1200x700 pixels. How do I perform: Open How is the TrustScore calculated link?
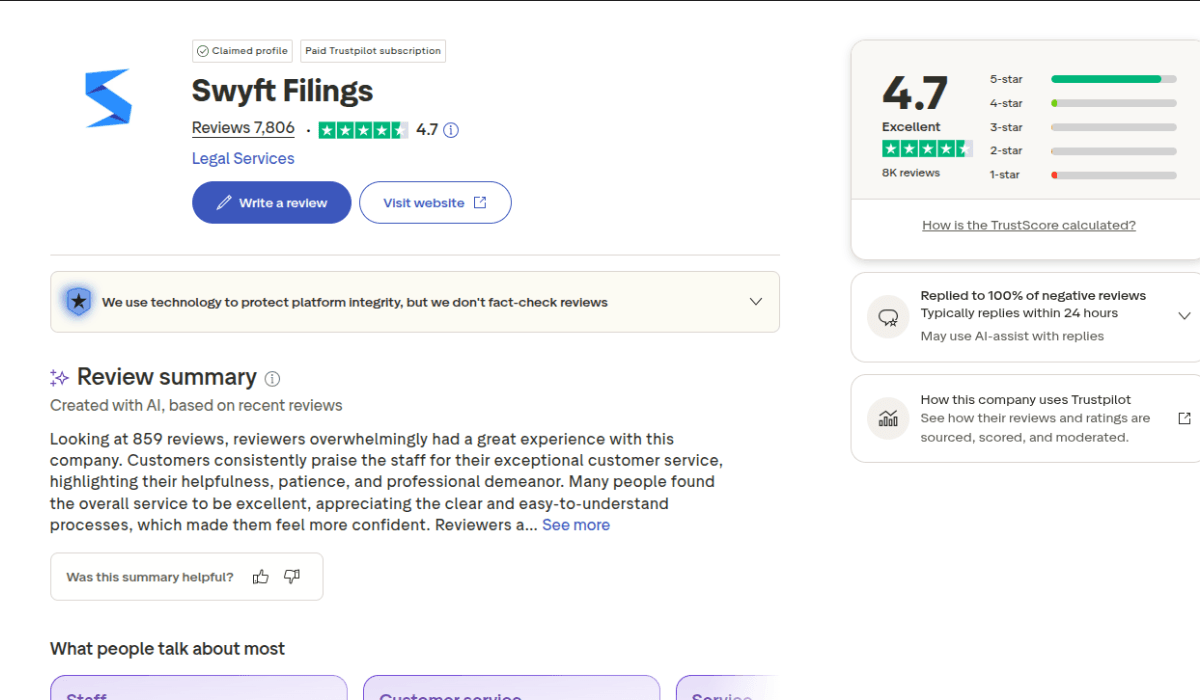coord(1029,225)
